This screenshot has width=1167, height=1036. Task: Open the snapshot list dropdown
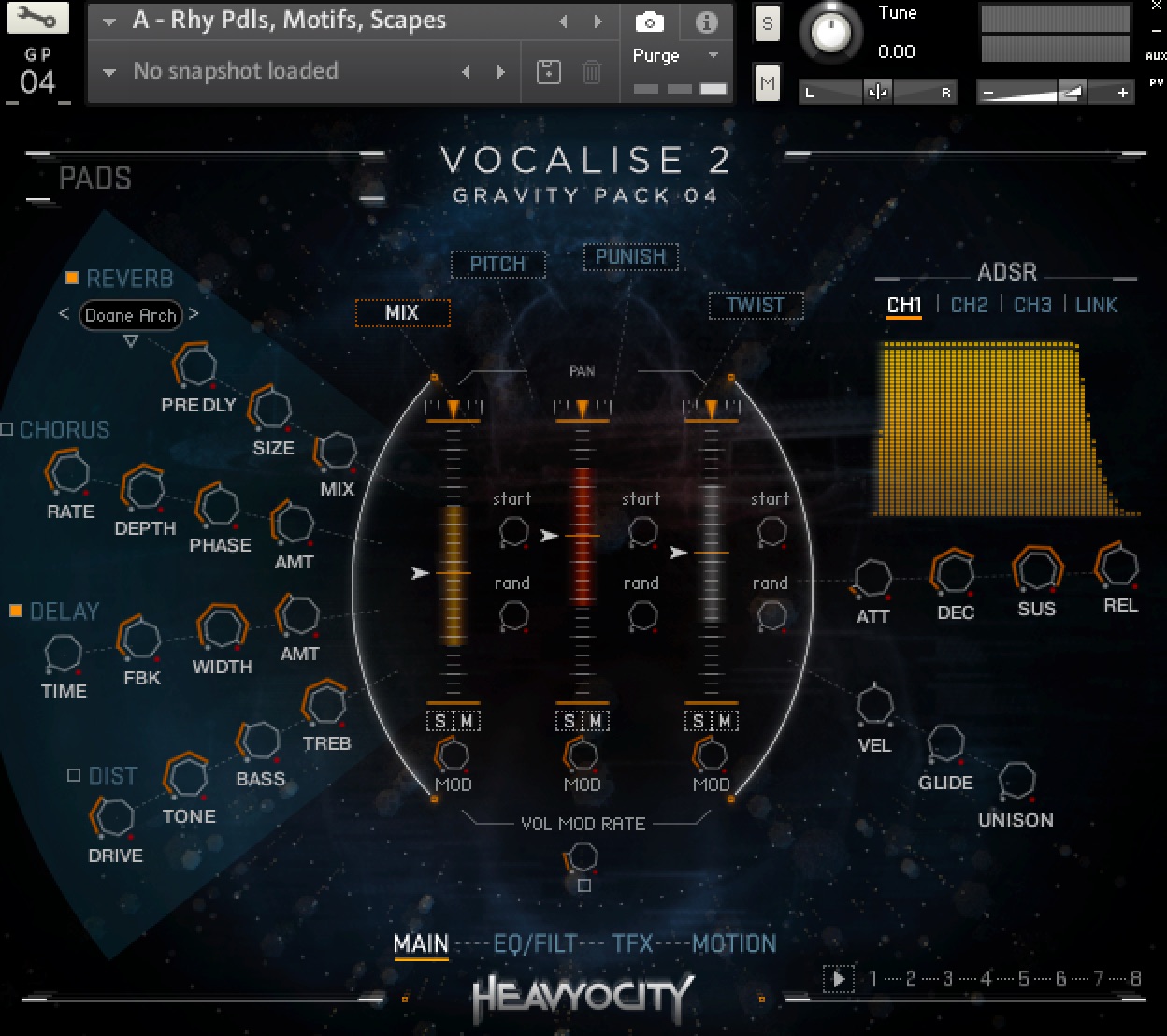click(x=109, y=72)
